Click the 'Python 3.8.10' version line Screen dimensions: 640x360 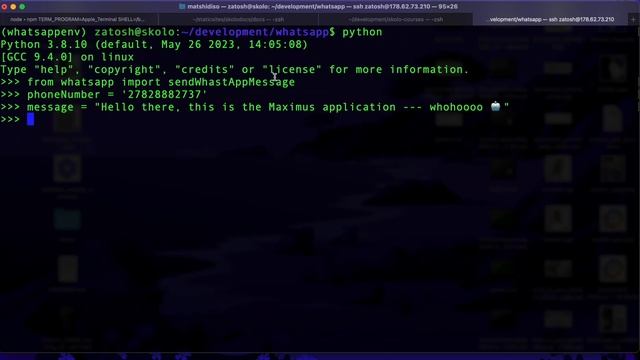(x=154, y=44)
